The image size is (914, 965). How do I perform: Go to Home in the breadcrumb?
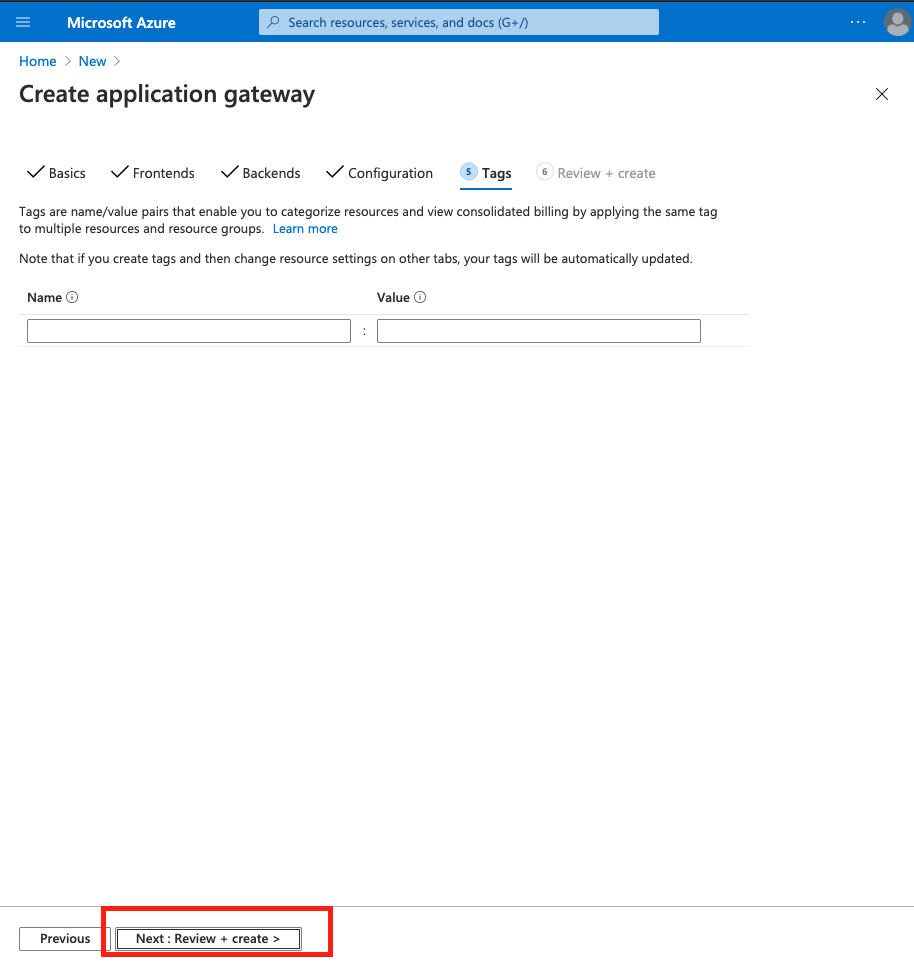click(x=38, y=61)
